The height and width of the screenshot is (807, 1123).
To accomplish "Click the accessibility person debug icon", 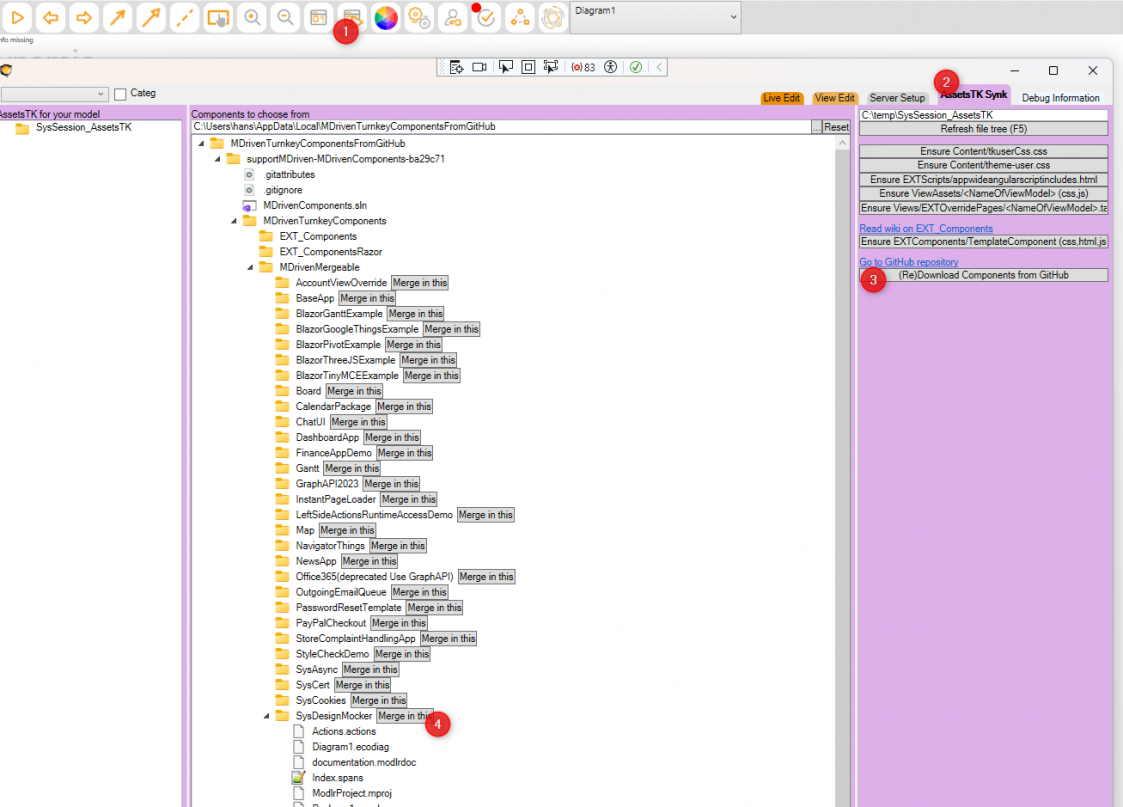I will click(x=610, y=67).
